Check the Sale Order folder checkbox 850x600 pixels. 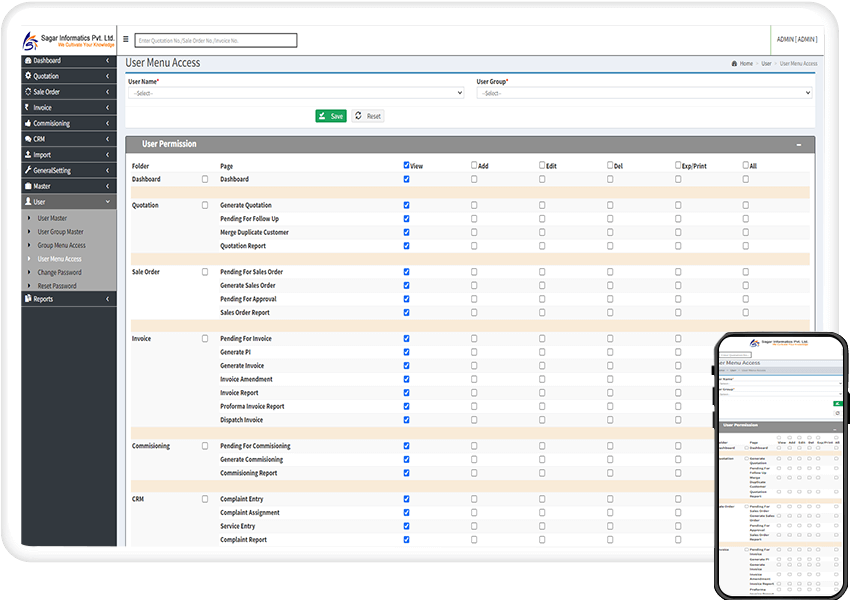[x=205, y=272]
